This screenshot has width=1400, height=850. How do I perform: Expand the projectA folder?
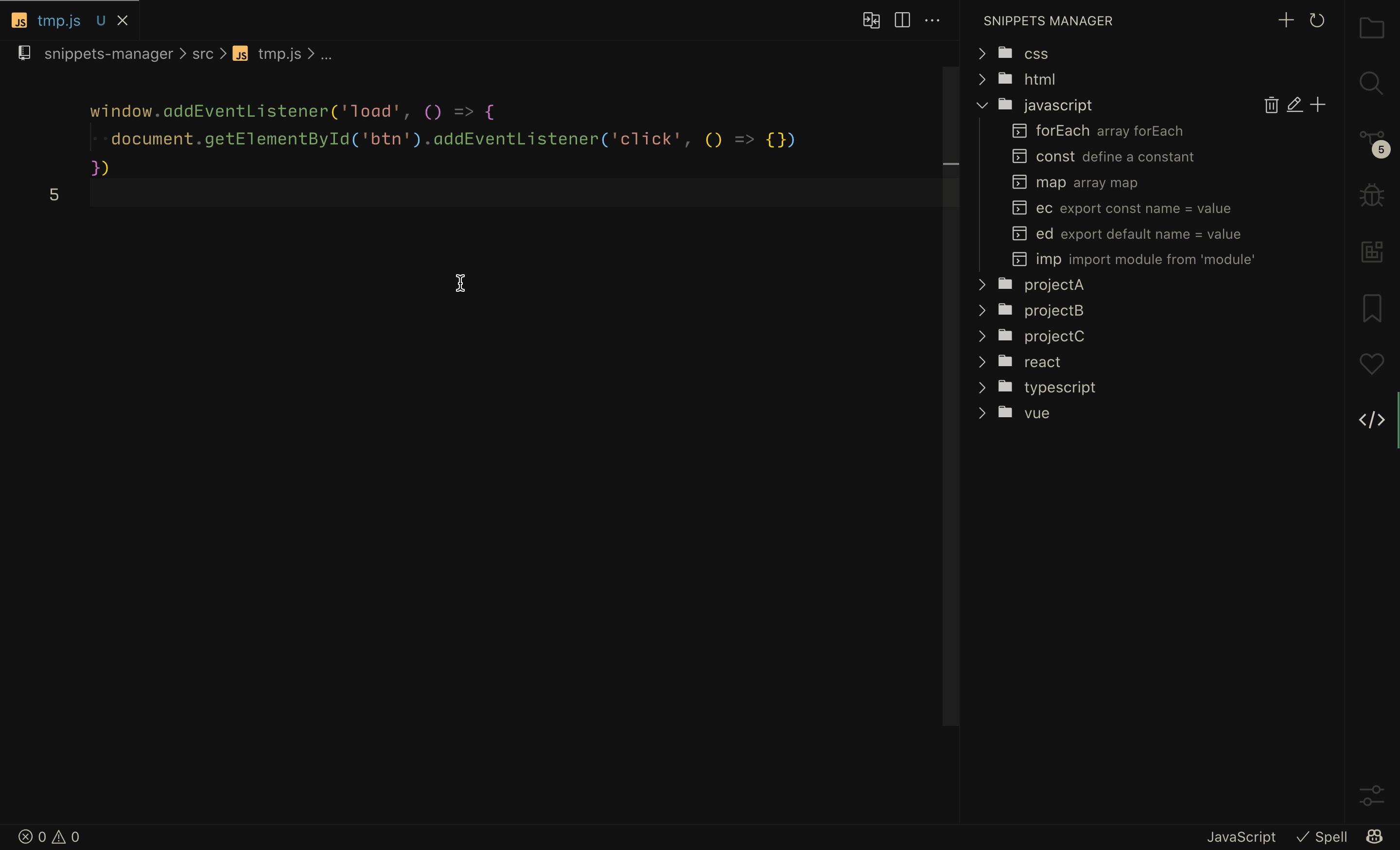point(982,284)
